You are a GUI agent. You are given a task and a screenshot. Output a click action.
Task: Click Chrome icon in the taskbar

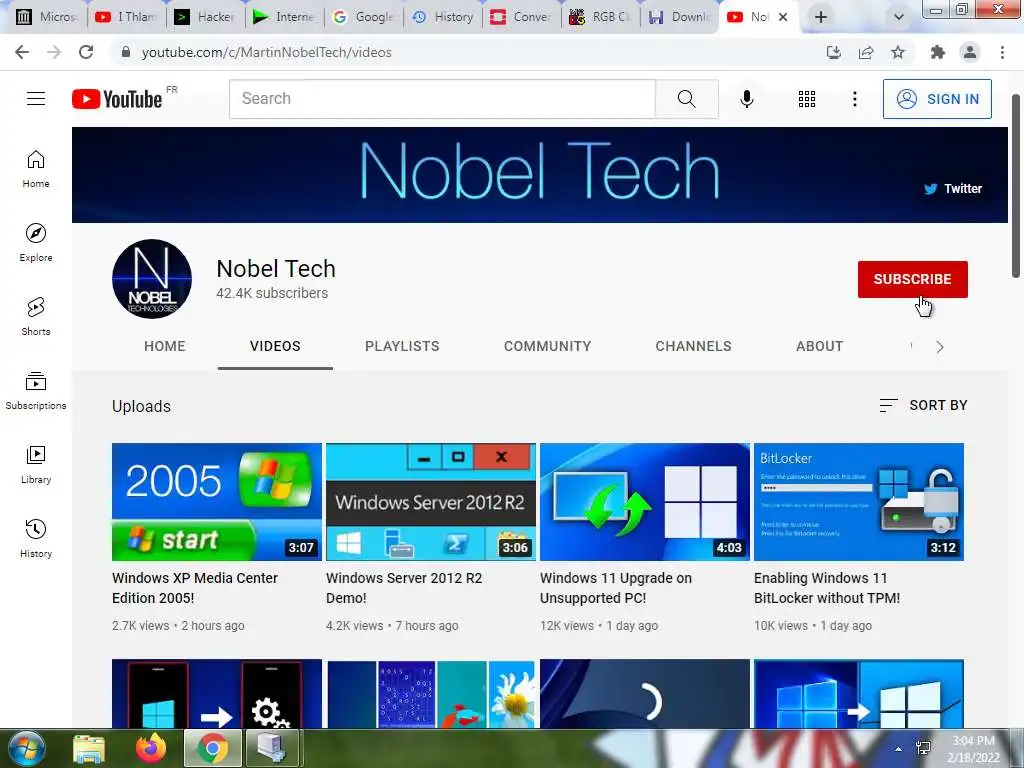[x=212, y=748]
